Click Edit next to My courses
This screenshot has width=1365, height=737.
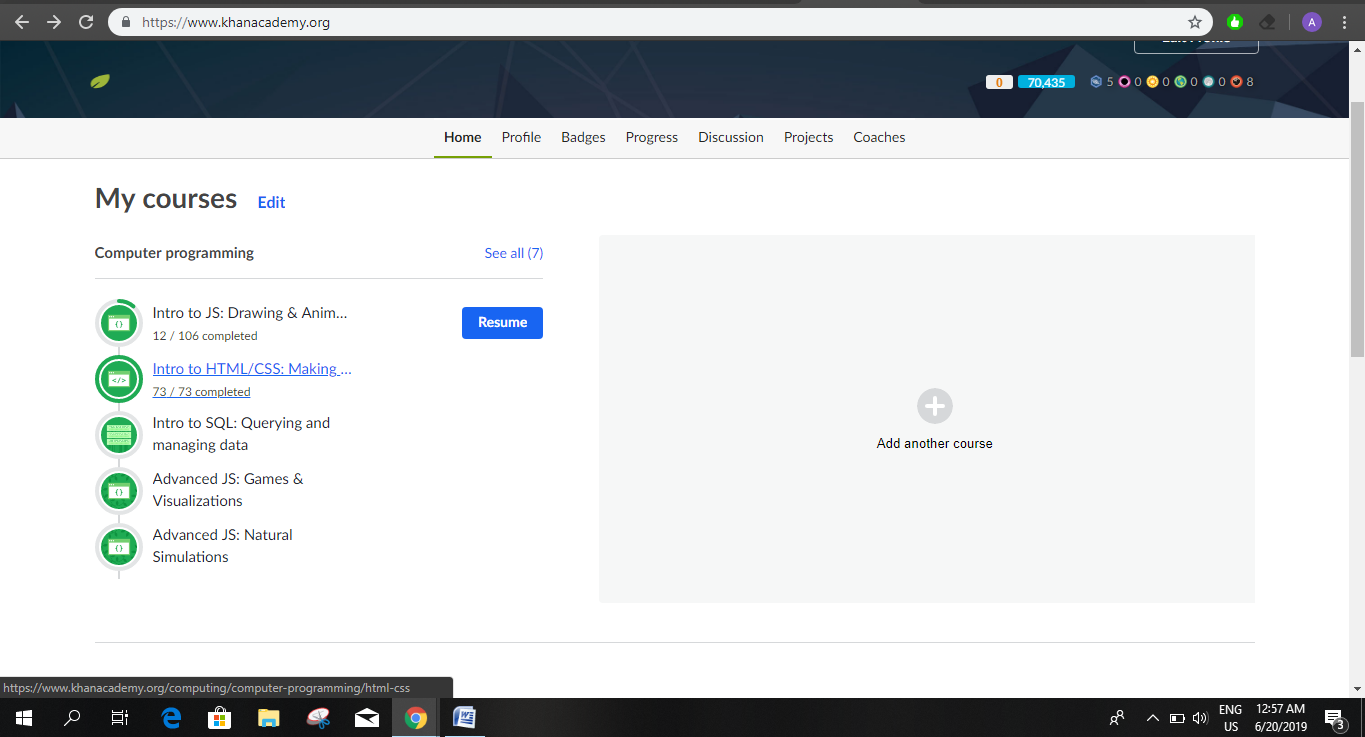[x=271, y=202]
